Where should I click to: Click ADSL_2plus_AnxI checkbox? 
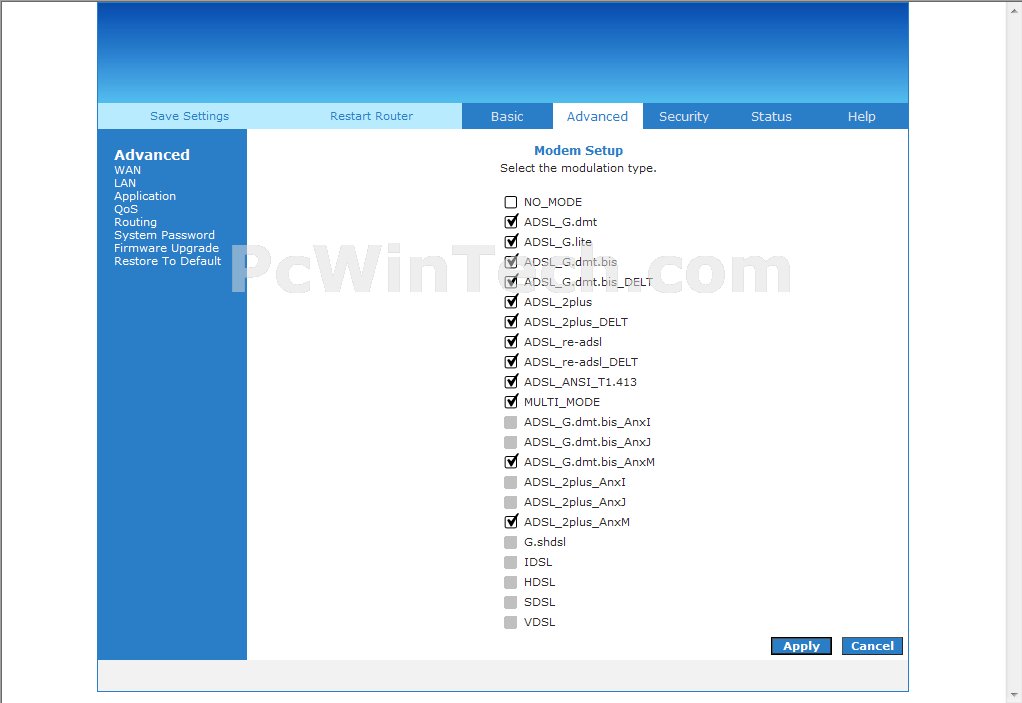[511, 482]
